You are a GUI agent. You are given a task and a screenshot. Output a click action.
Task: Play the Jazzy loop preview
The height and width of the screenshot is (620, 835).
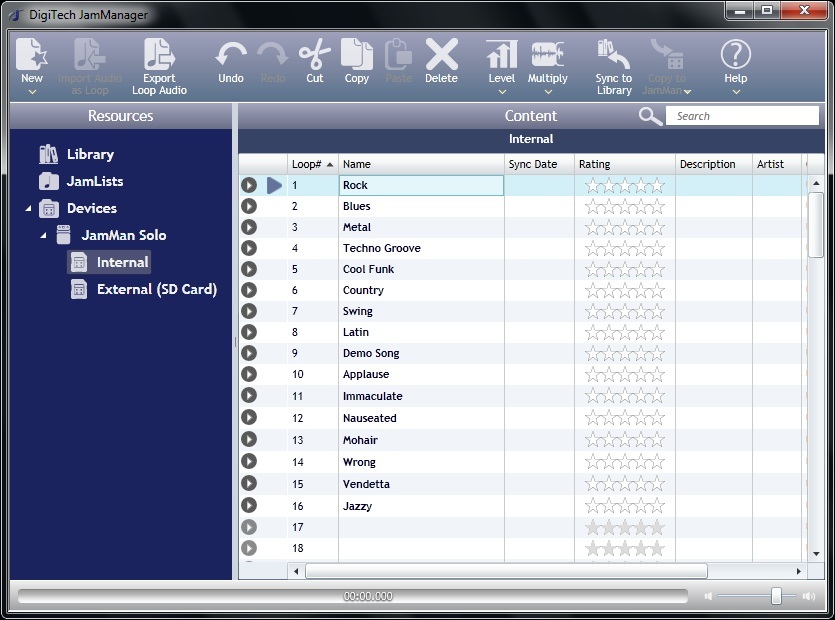coord(249,505)
